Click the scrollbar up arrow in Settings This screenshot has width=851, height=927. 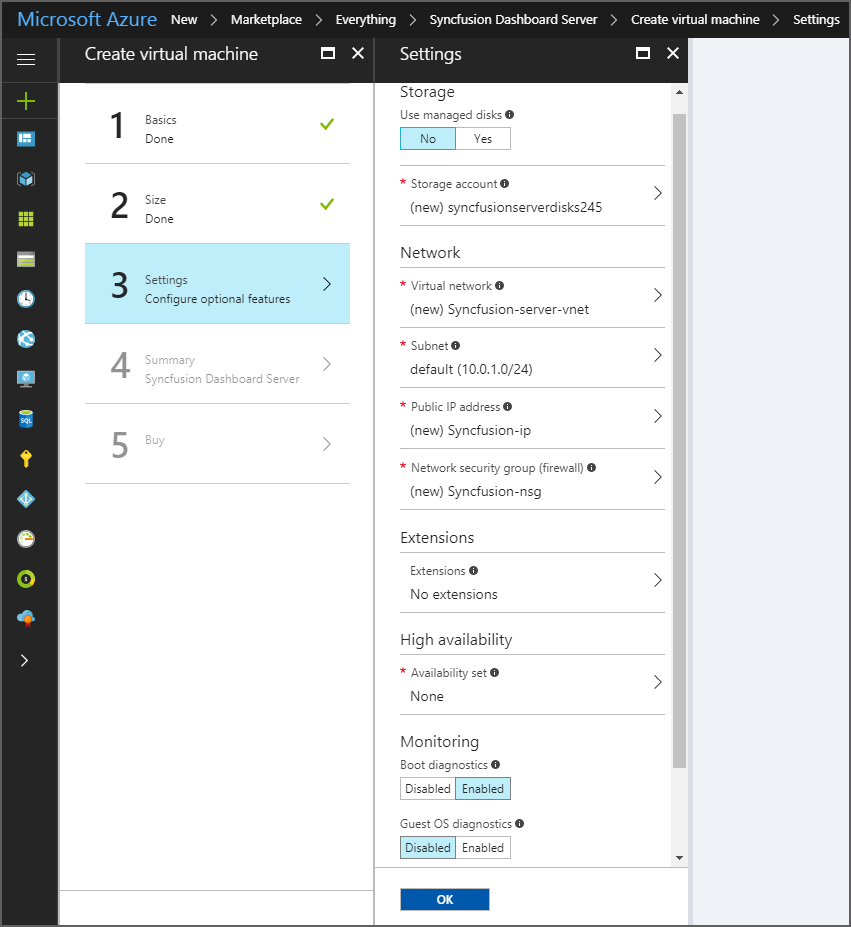tap(679, 92)
